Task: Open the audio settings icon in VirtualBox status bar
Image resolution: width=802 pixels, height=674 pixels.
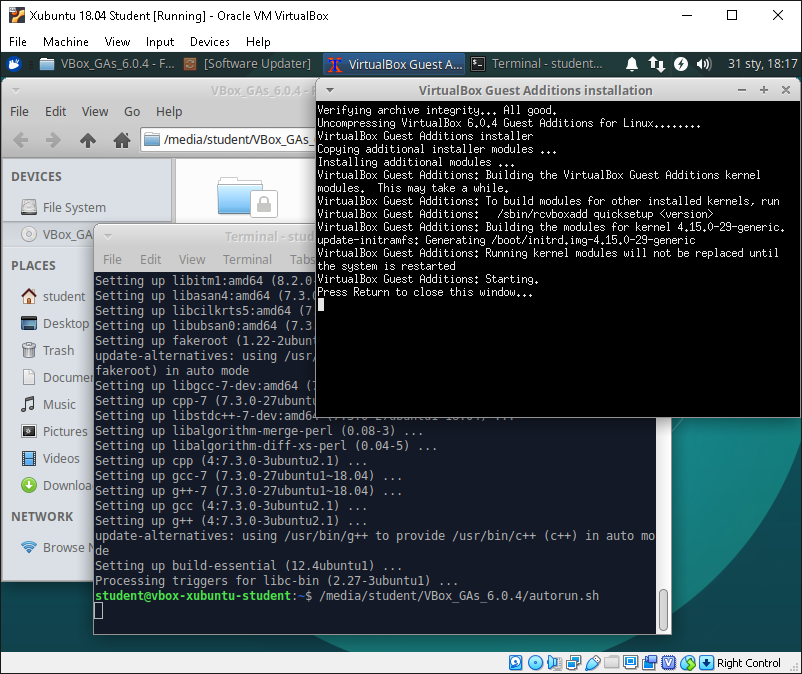Action: (x=554, y=663)
